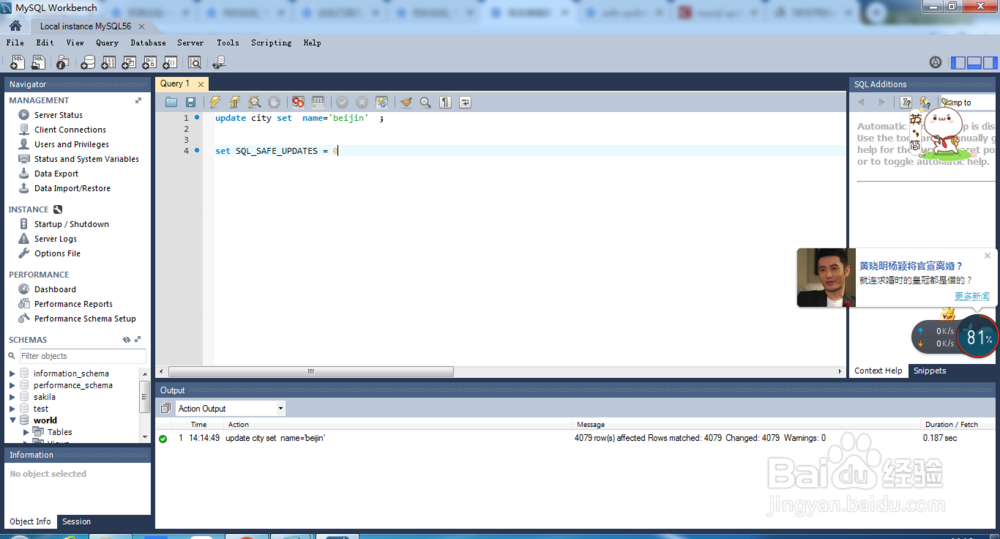Toggle word wrap icon in editor toolbar
The width and height of the screenshot is (1000, 539).
click(x=465, y=102)
